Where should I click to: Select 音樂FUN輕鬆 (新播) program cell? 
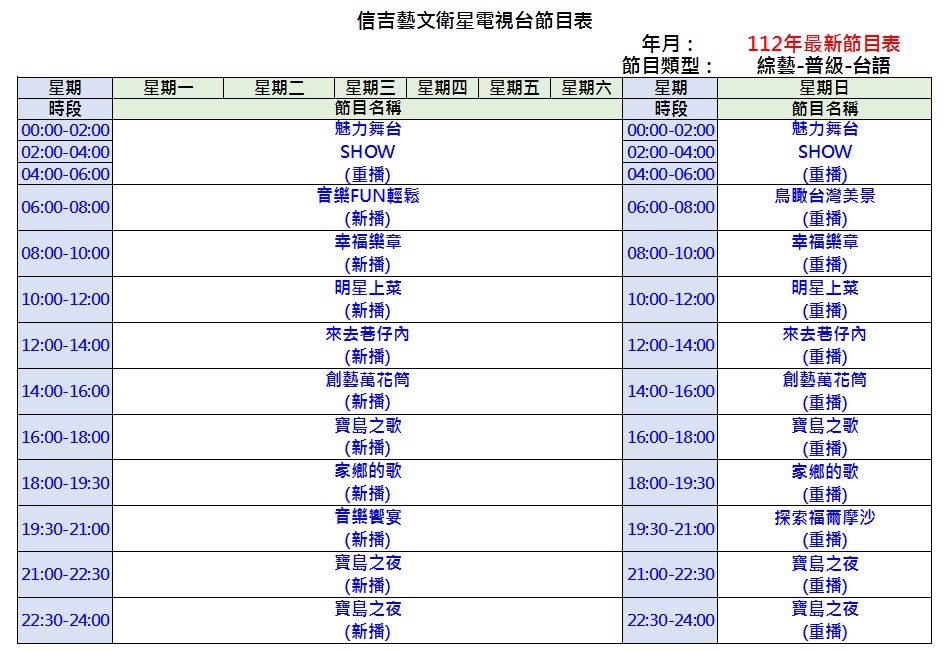tap(368, 207)
